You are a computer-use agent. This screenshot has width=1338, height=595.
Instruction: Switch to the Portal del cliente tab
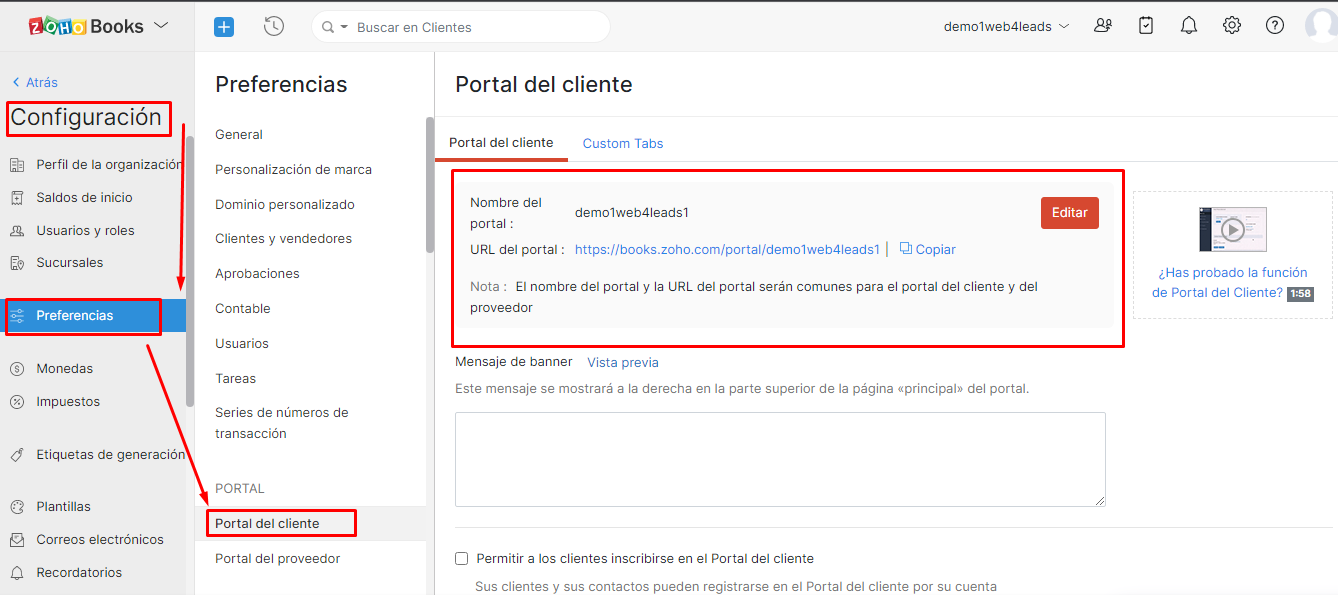[x=501, y=143]
